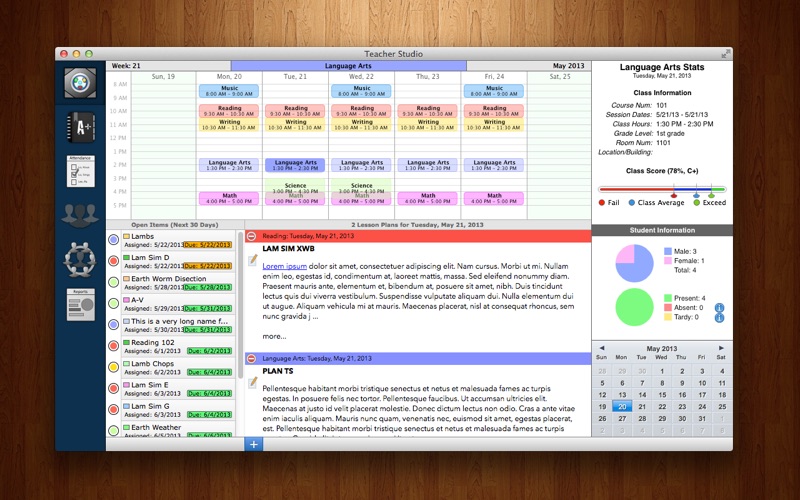This screenshot has width=800, height=500.
Task: Click pencil edit icon for PLAN TS
Action: [253, 382]
